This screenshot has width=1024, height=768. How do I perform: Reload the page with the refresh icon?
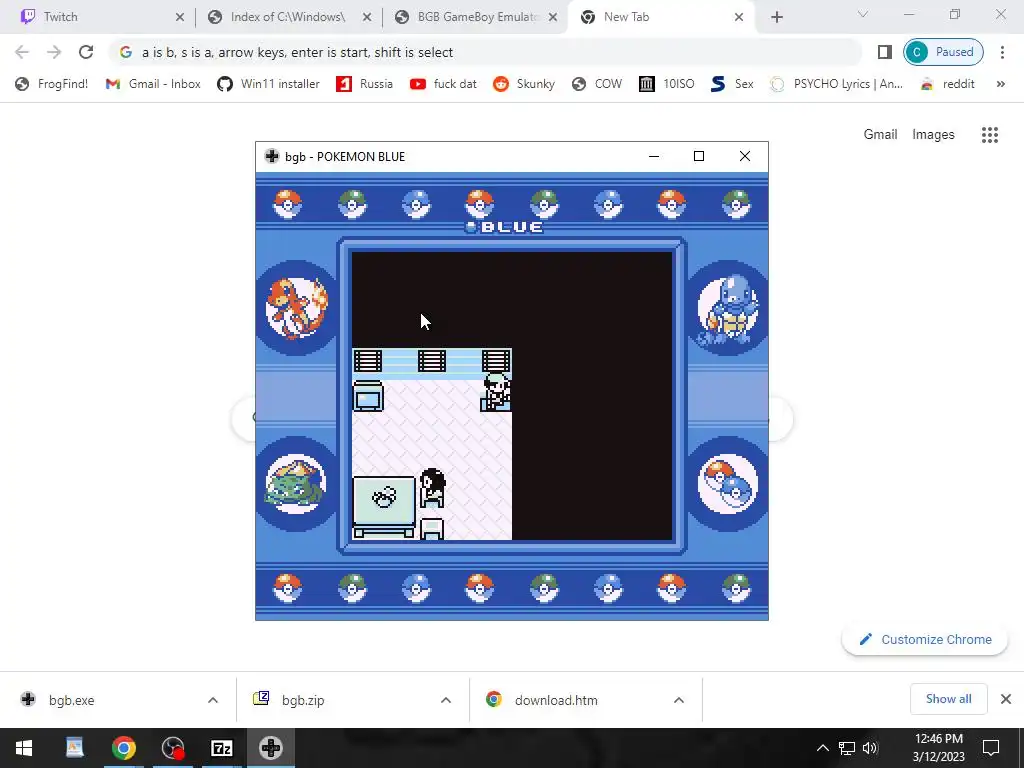click(x=86, y=52)
